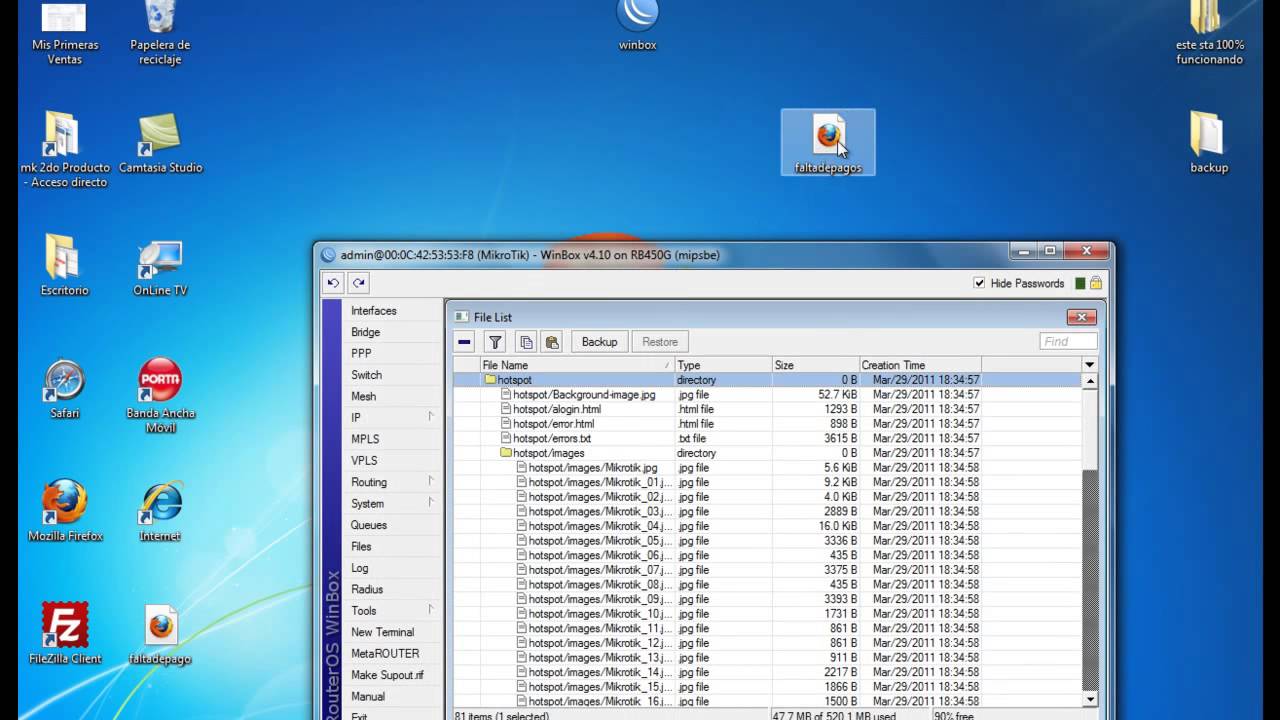Click the filter funnel icon in File List

495,342
